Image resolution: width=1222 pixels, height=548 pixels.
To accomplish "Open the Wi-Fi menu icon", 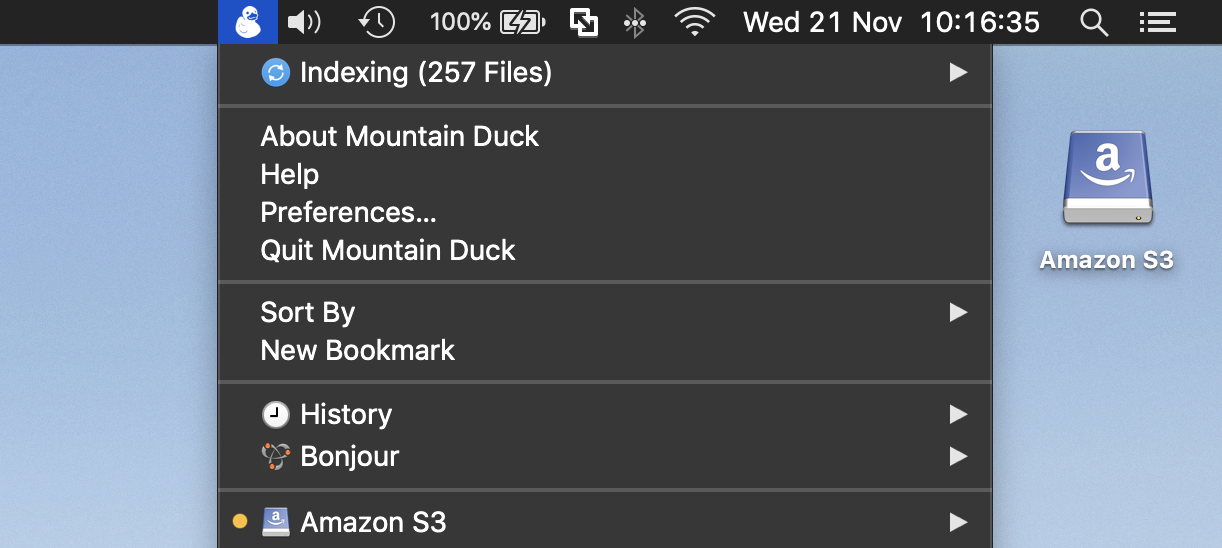I will [x=694, y=22].
